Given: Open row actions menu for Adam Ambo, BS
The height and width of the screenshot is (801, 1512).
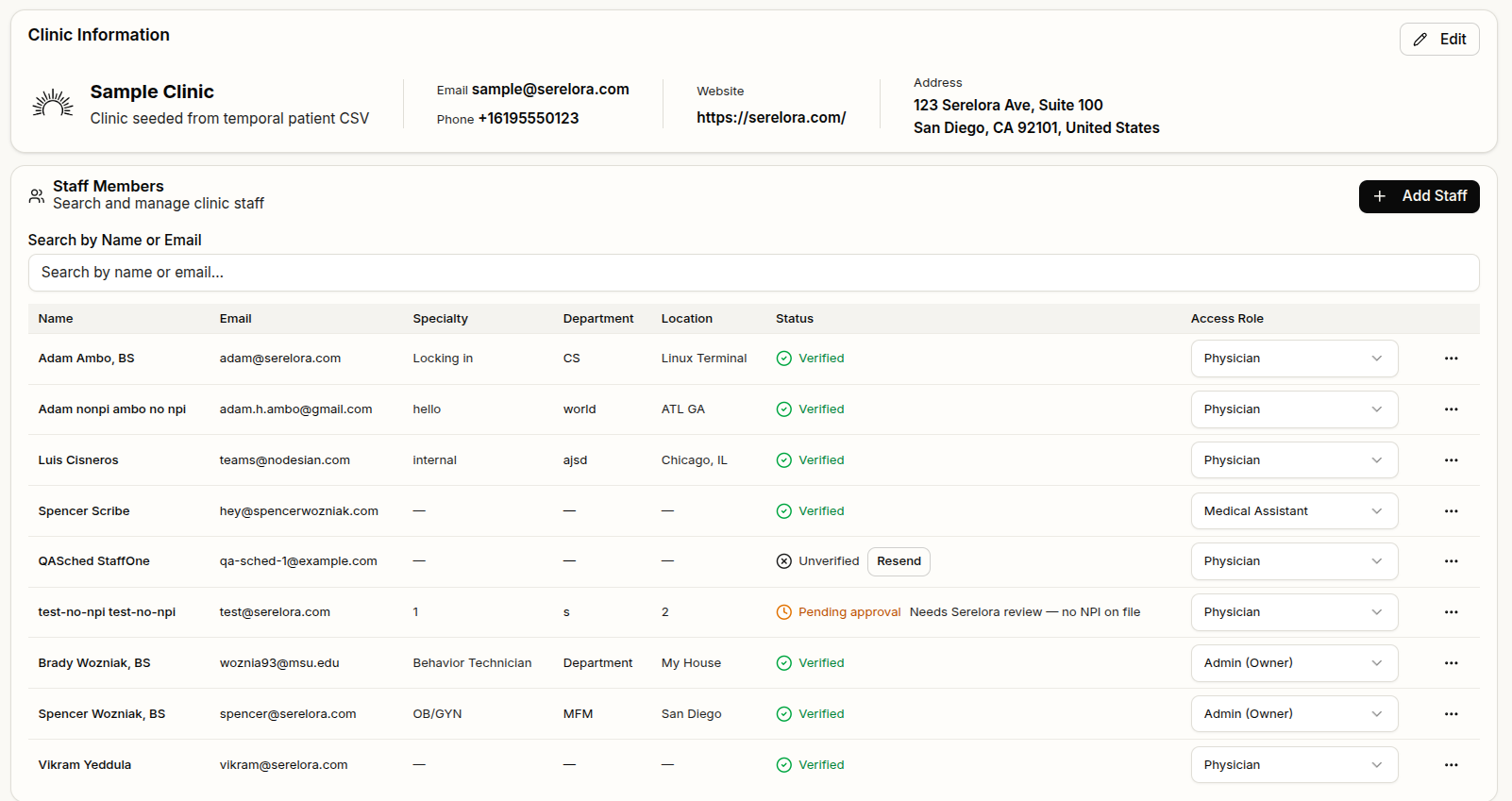Looking at the screenshot, I should (1451, 359).
